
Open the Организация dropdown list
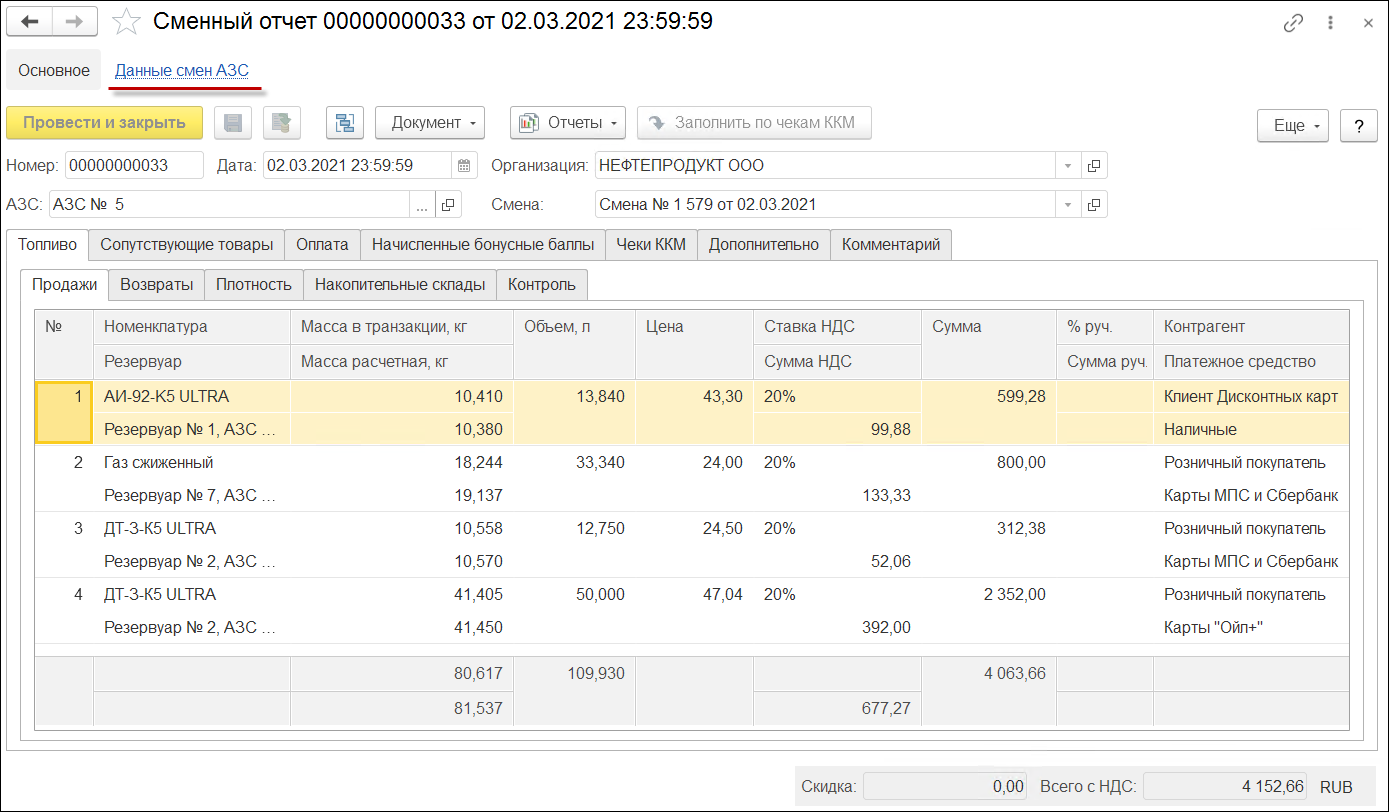click(1068, 166)
